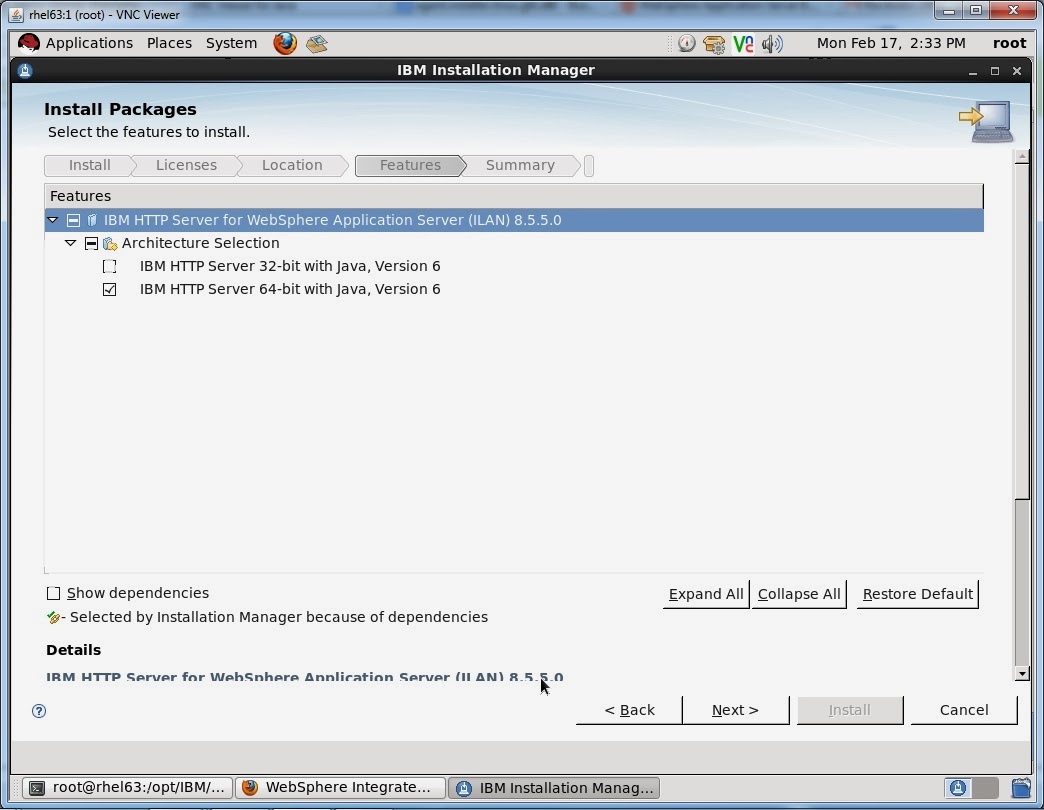Image resolution: width=1044 pixels, height=810 pixels.
Task: Click the help question mark icon
Action: 38,711
